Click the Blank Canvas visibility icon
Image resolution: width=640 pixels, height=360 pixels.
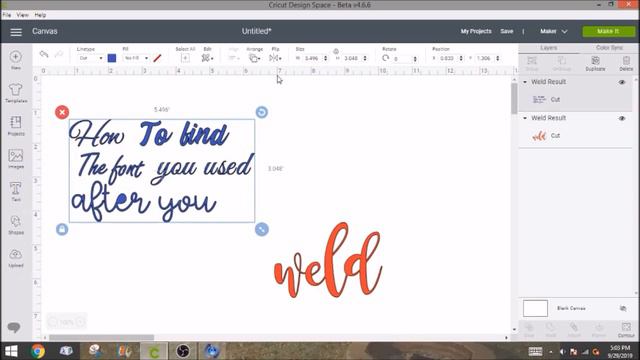click(x=623, y=309)
